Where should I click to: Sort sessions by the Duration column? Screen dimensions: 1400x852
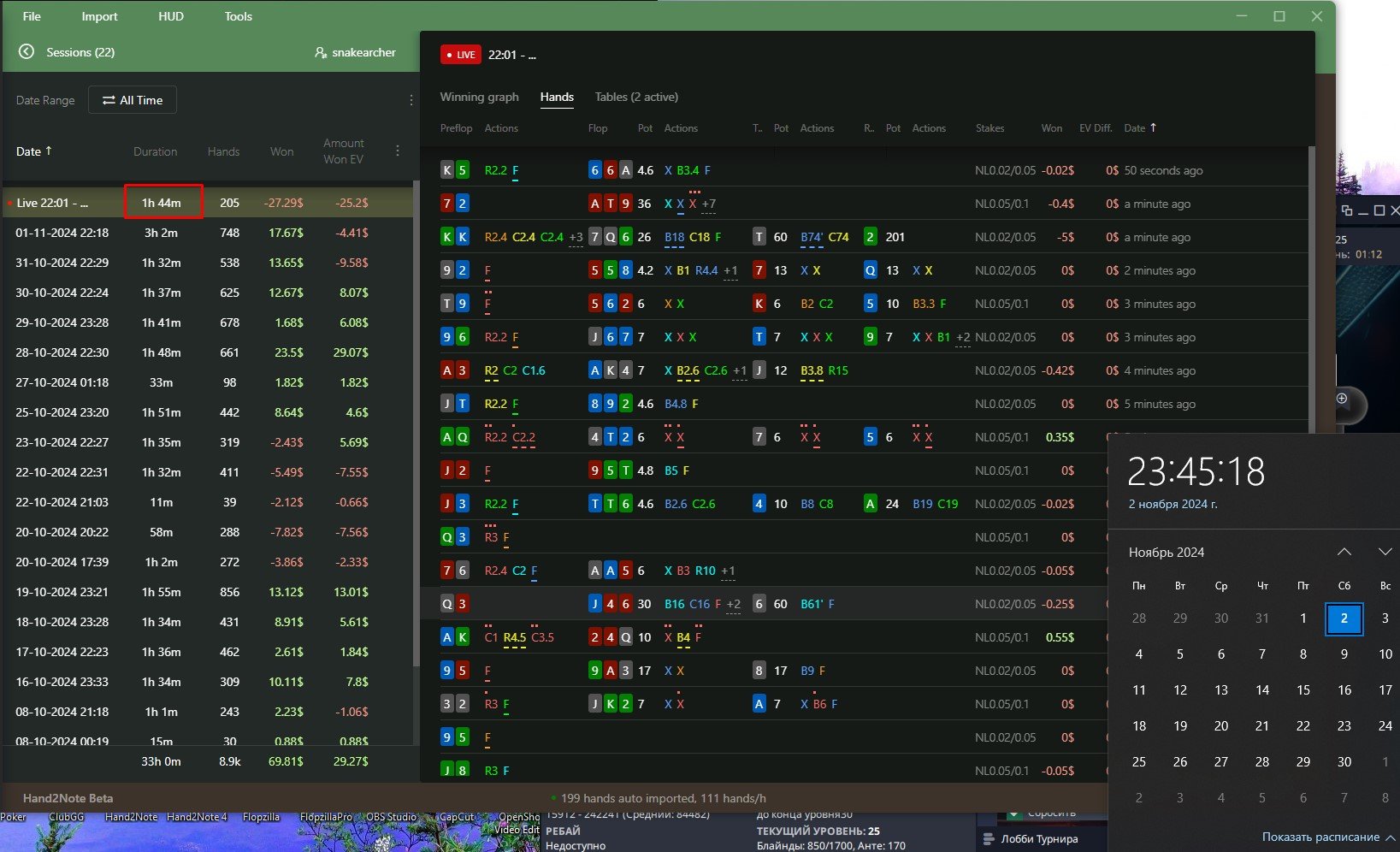[x=156, y=151]
